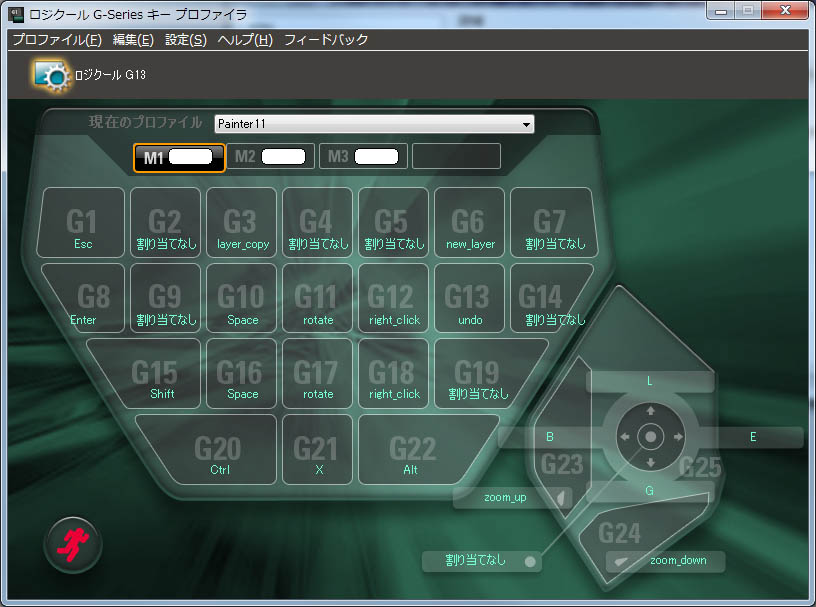Select the unassigned G9 key
Viewport: 816px width, 607px height.
[x=165, y=298]
